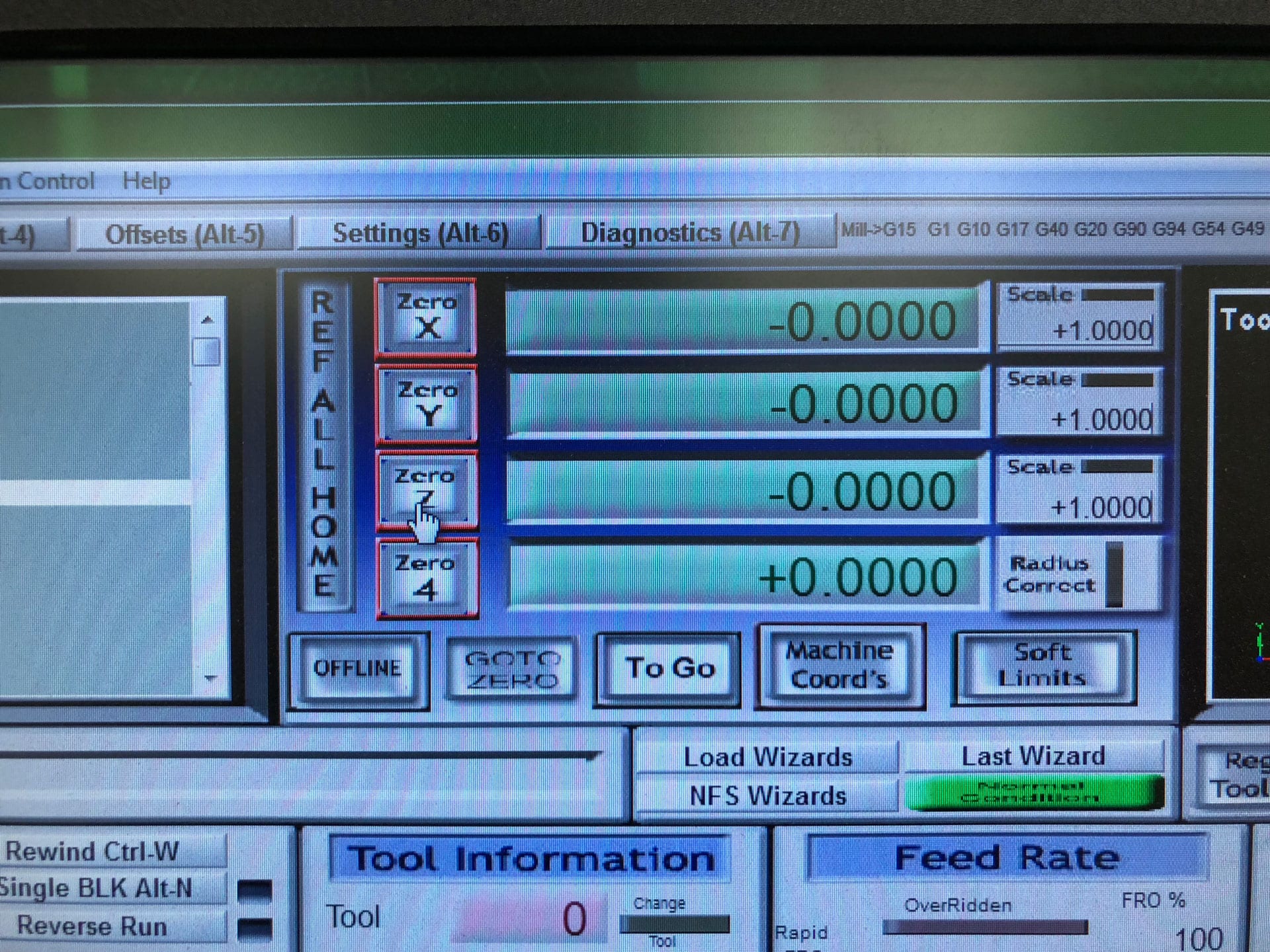Image resolution: width=1270 pixels, height=952 pixels.
Task: Click the vertical REF ALL HOME button
Action: 323,443
